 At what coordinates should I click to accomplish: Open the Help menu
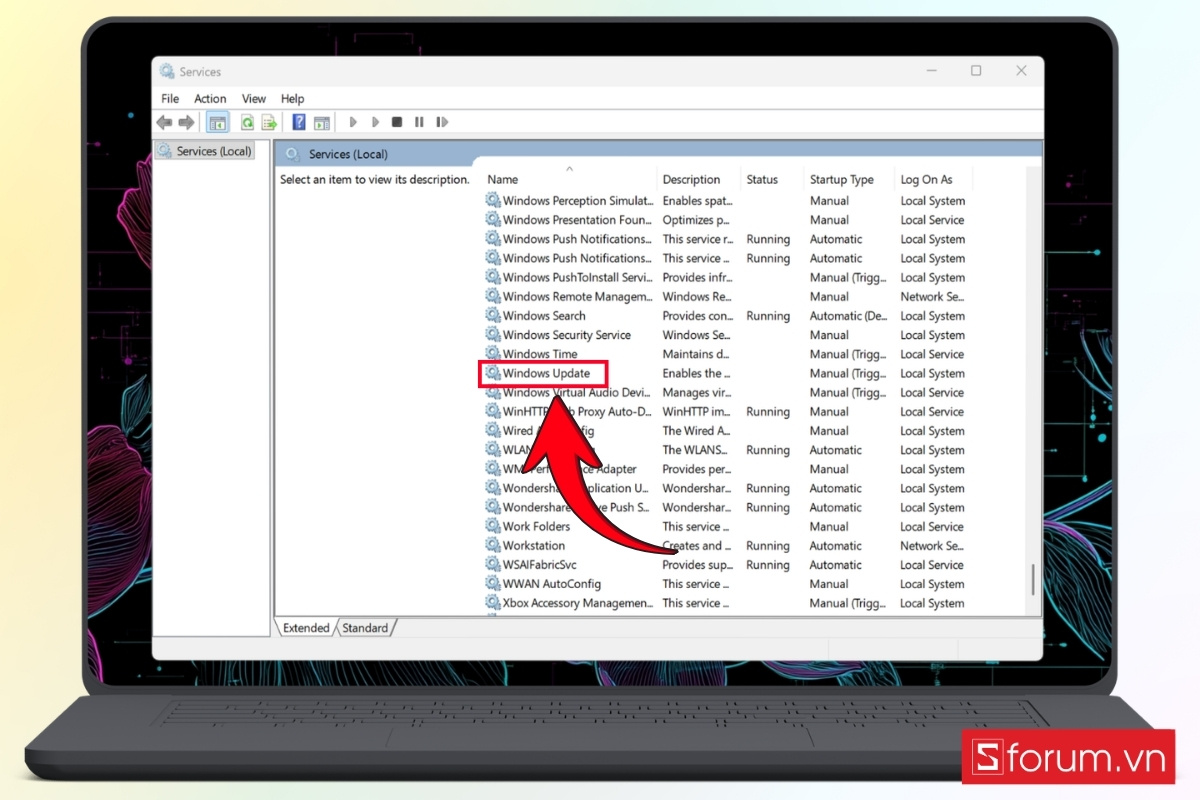(x=292, y=99)
